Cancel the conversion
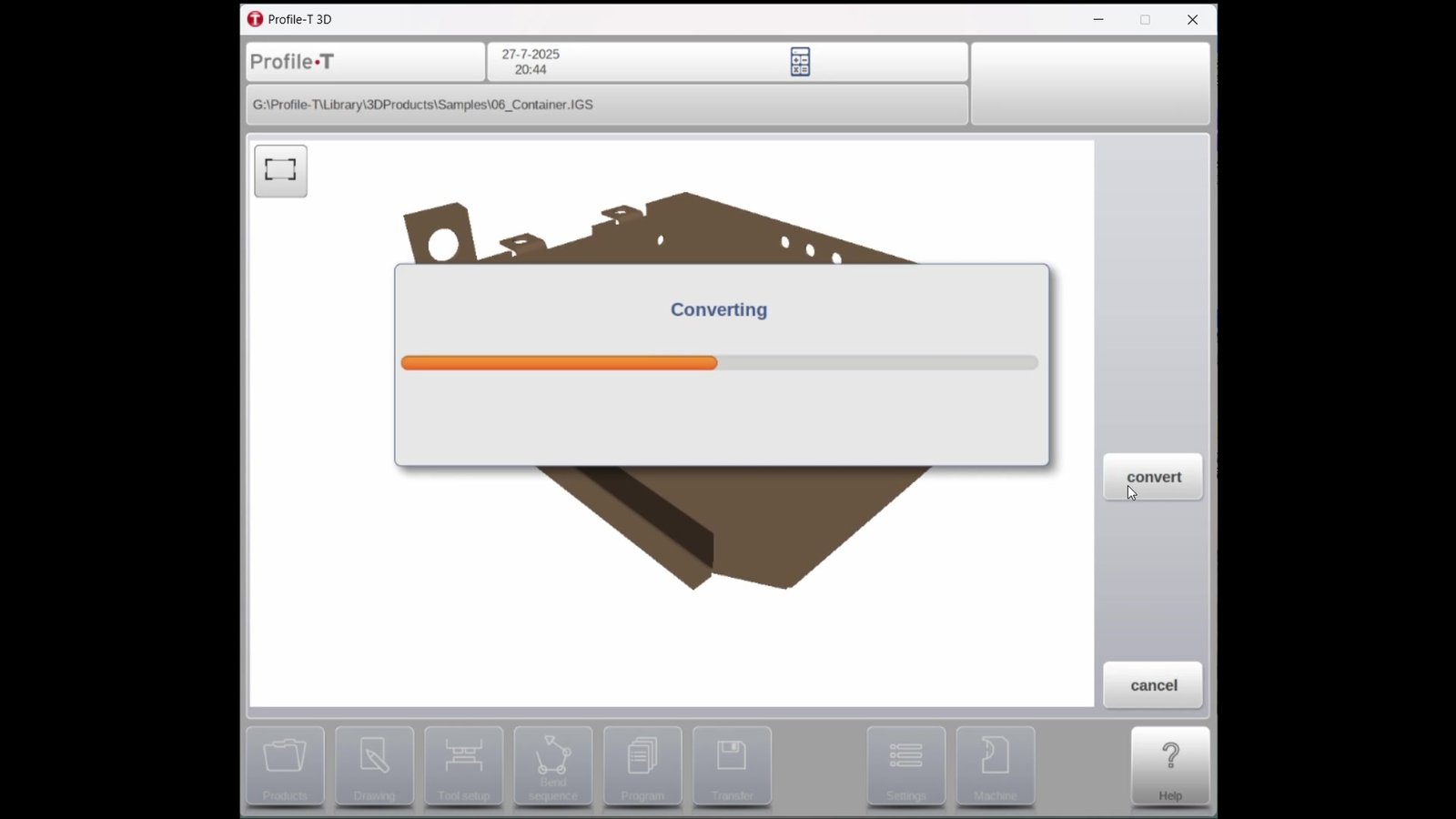Viewport: 1456px width, 819px height. pyautogui.click(x=1153, y=685)
